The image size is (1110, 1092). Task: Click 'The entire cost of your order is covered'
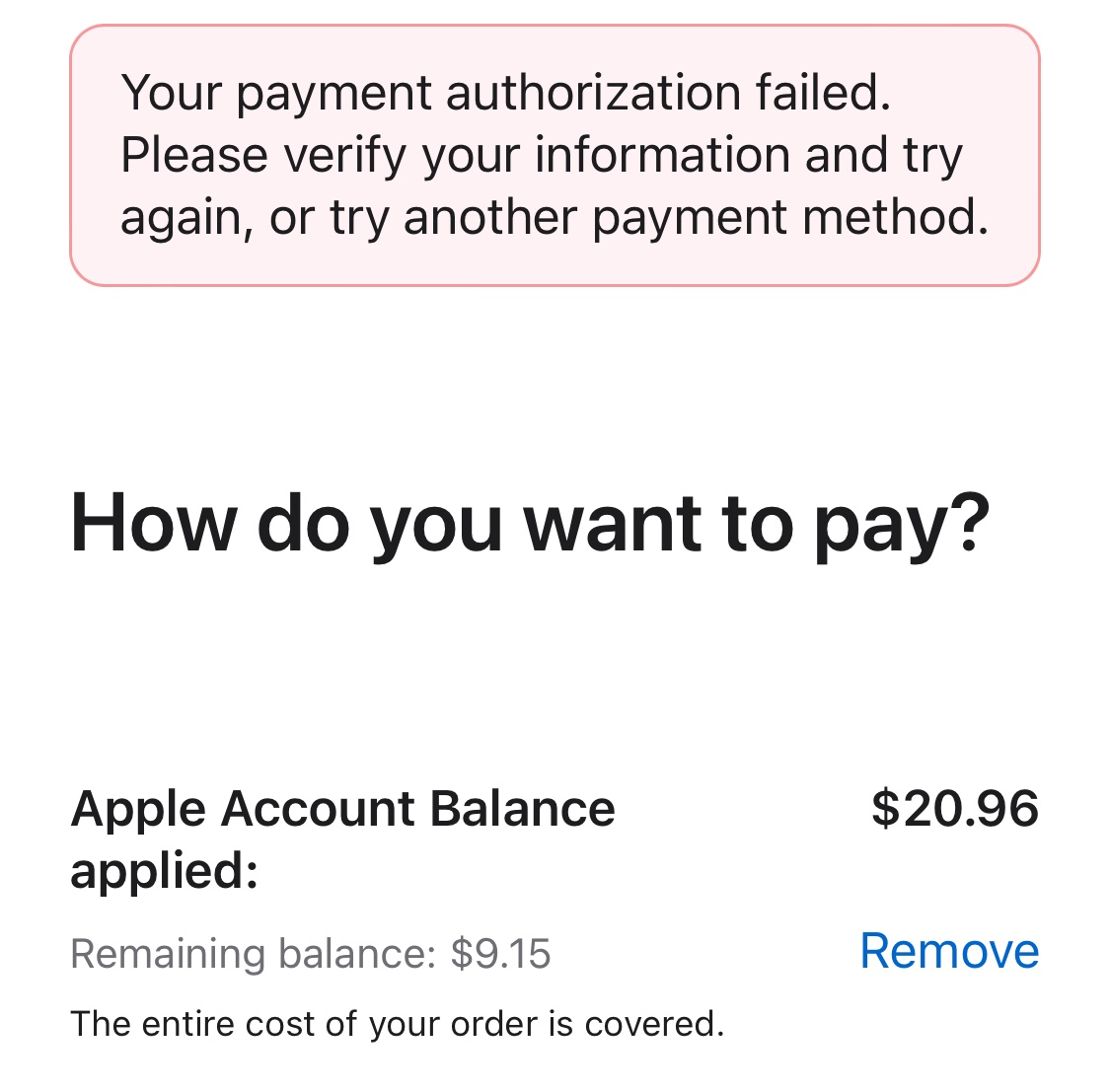pos(398,1023)
